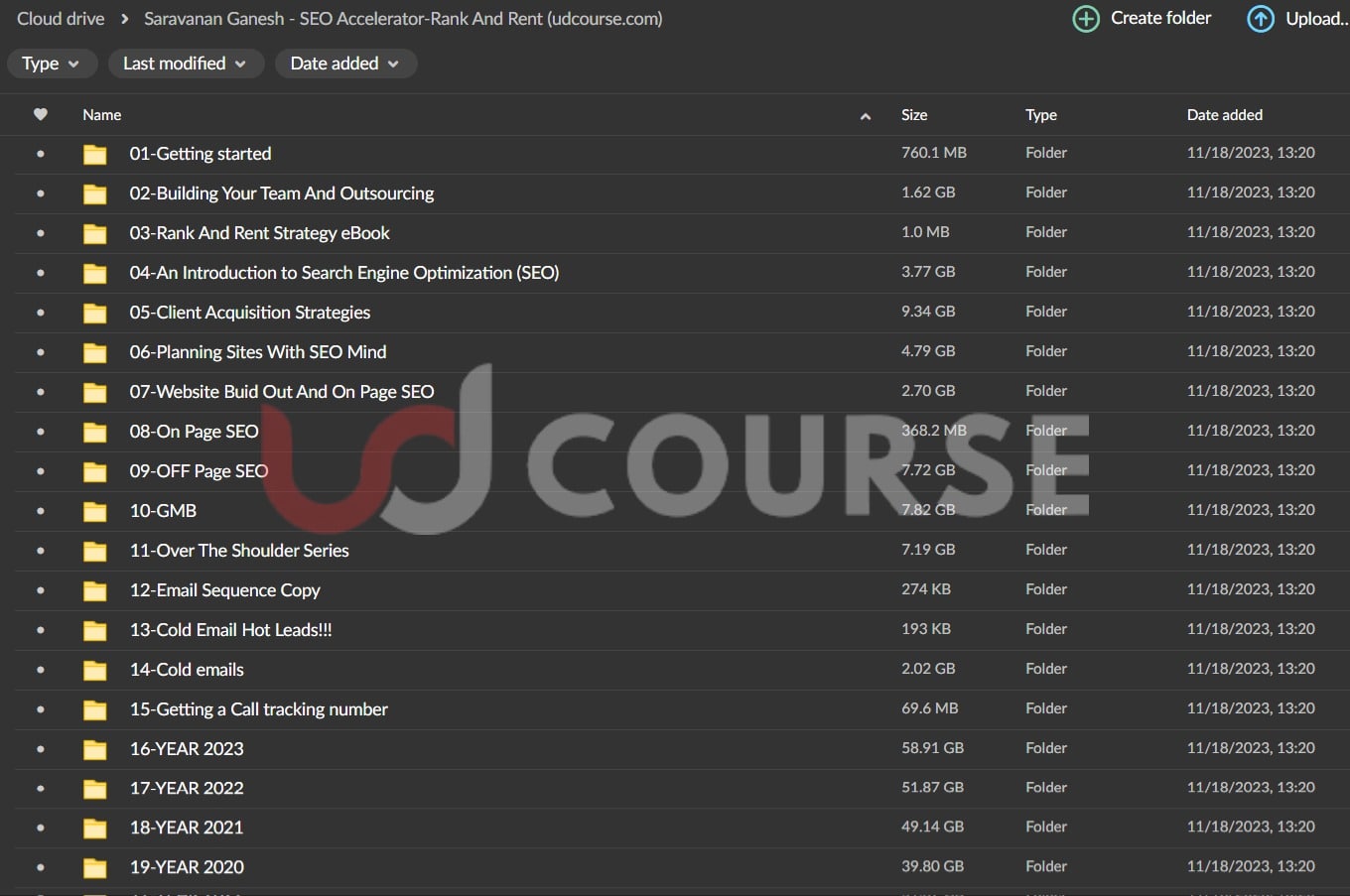This screenshot has width=1350, height=896.
Task: Click the Create folder plus icon
Action: [x=1086, y=19]
